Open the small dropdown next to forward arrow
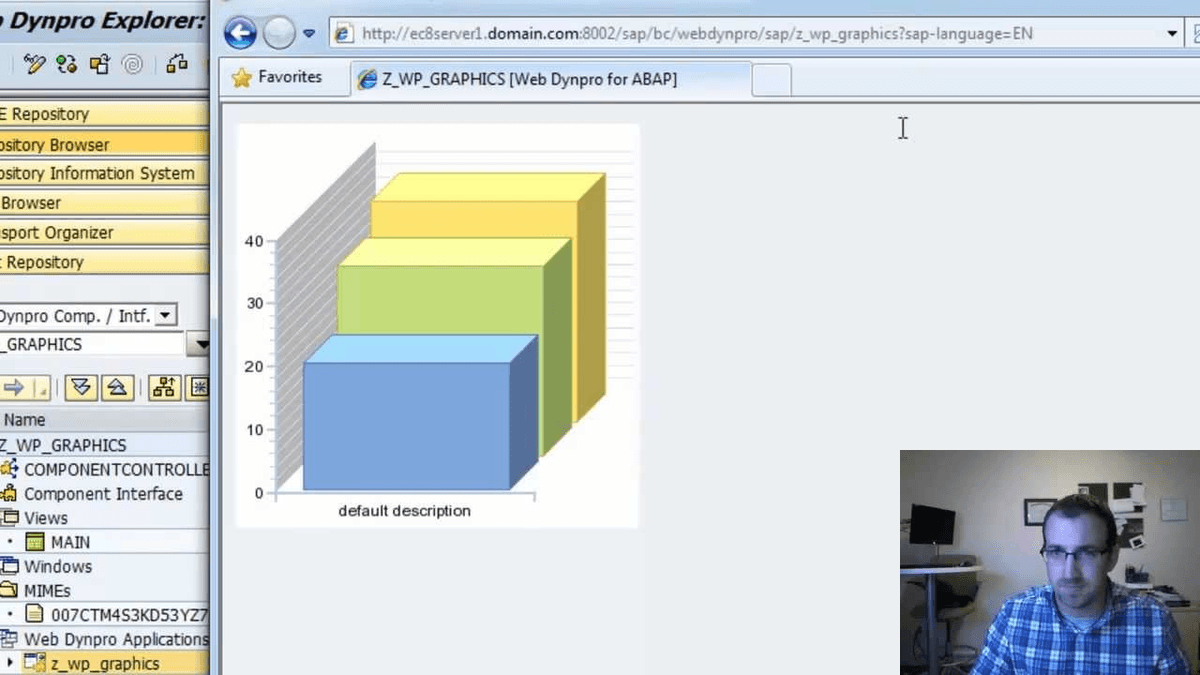1200x675 pixels. [41, 388]
